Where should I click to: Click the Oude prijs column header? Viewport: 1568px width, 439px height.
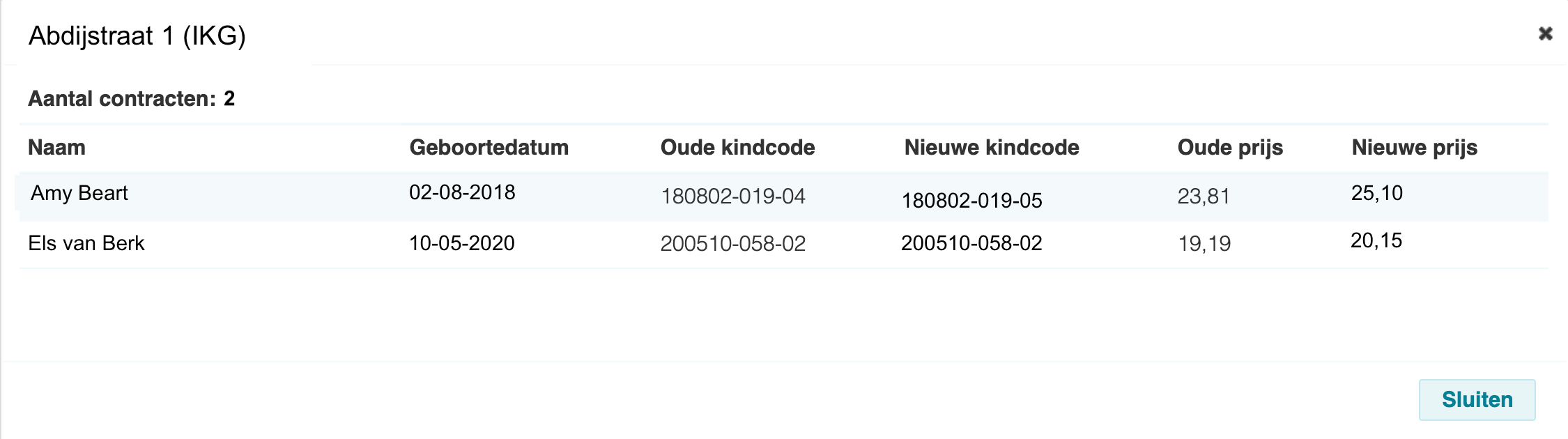1230,147
